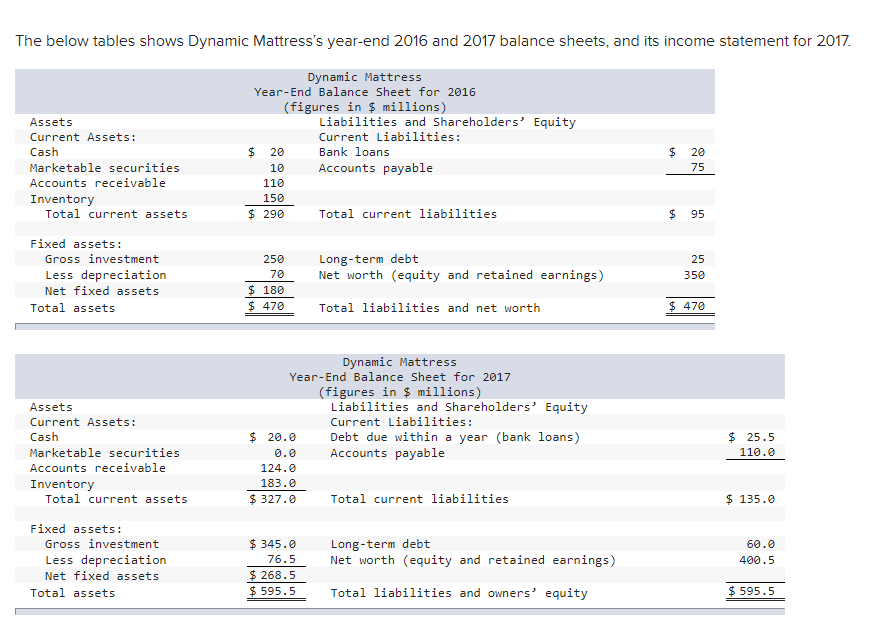Click the 2016 Accounts receivable value '110'
The width and height of the screenshot is (891, 633).
(x=273, y=184)
